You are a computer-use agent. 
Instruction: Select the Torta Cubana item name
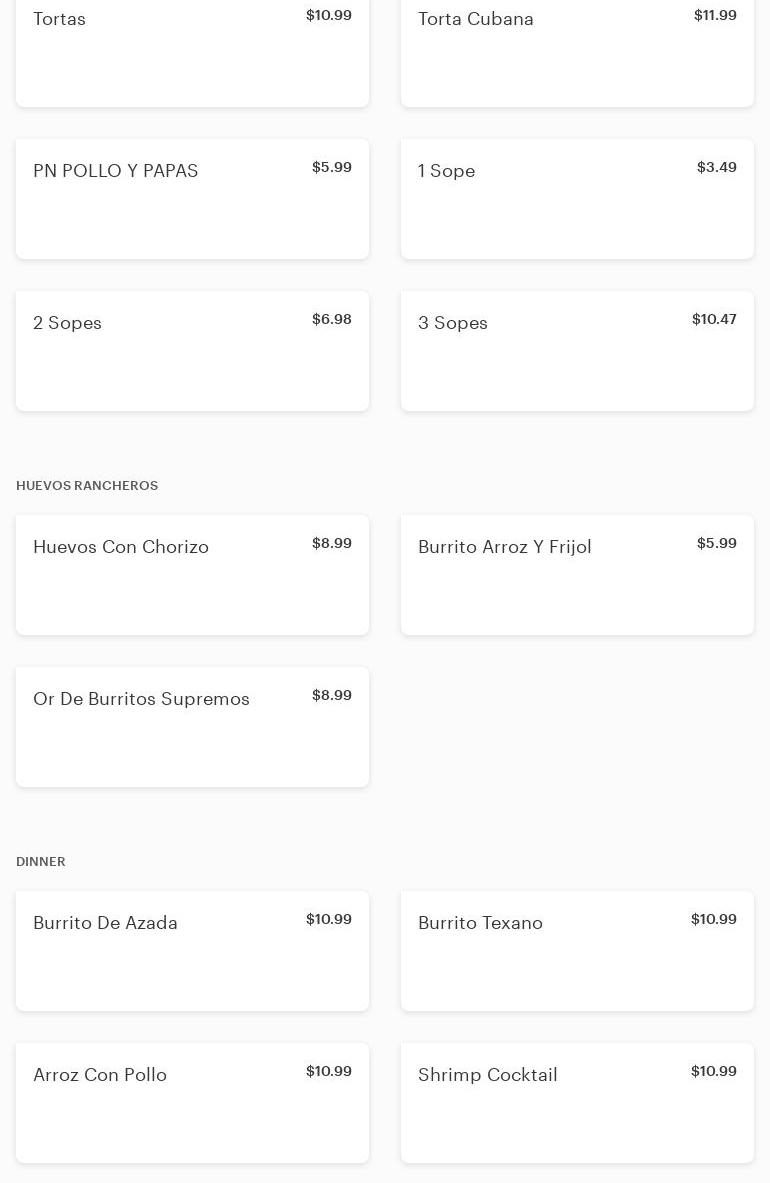point(475,19)
